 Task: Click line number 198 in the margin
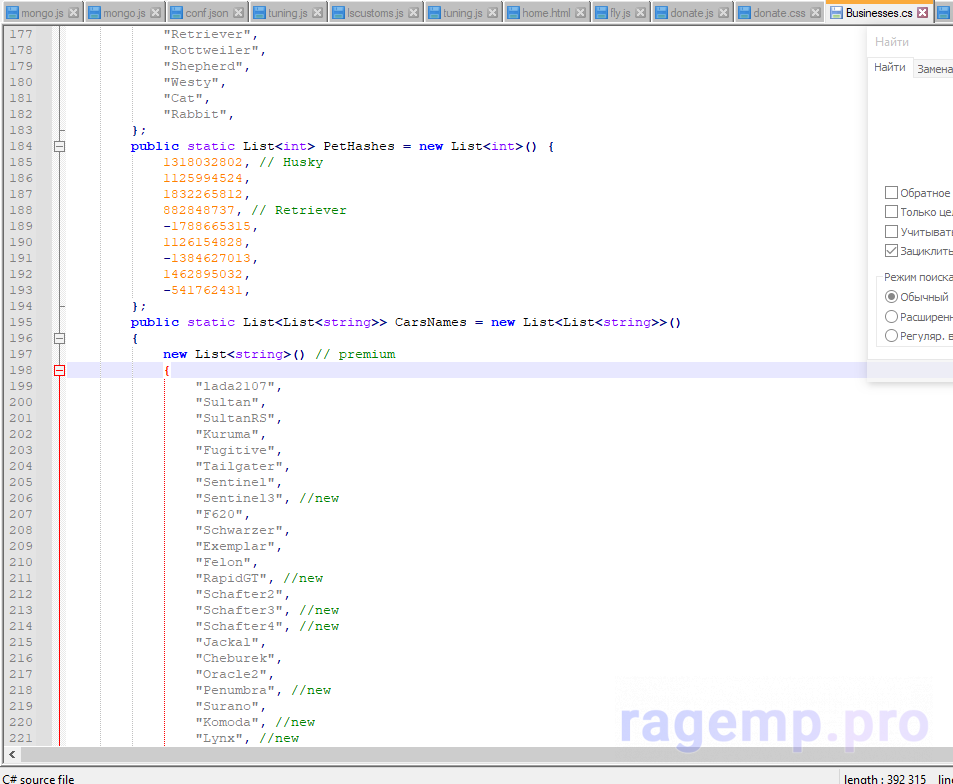[21, 370]
